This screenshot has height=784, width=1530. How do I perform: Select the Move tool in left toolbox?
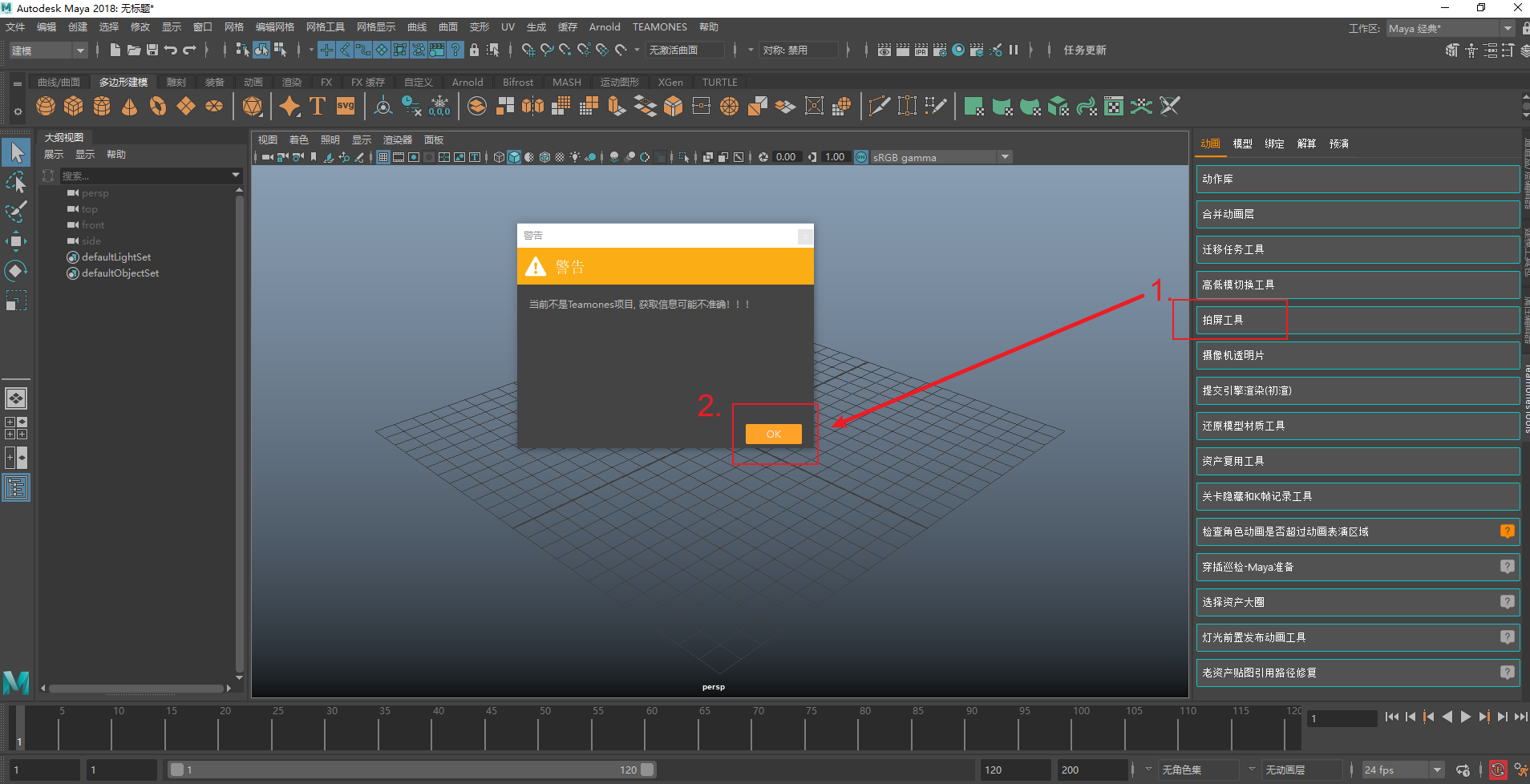pos(16,240)
